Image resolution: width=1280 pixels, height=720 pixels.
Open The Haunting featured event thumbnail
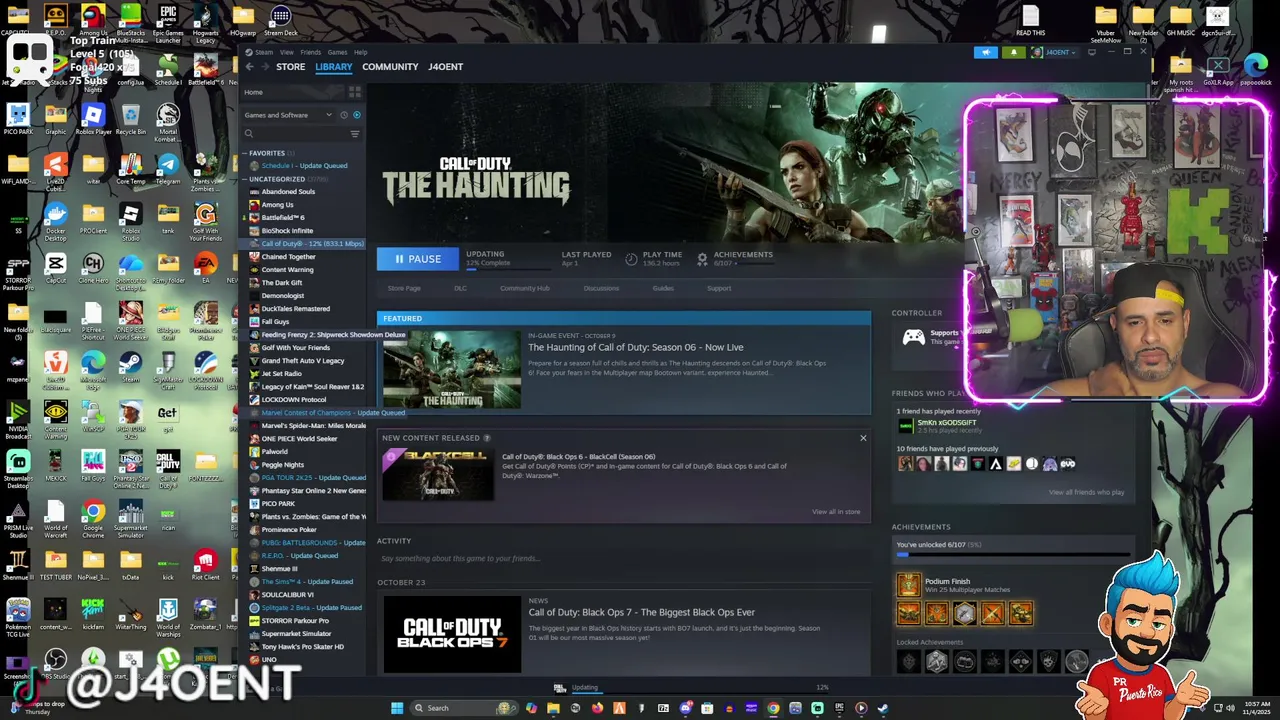pos(452,369)
